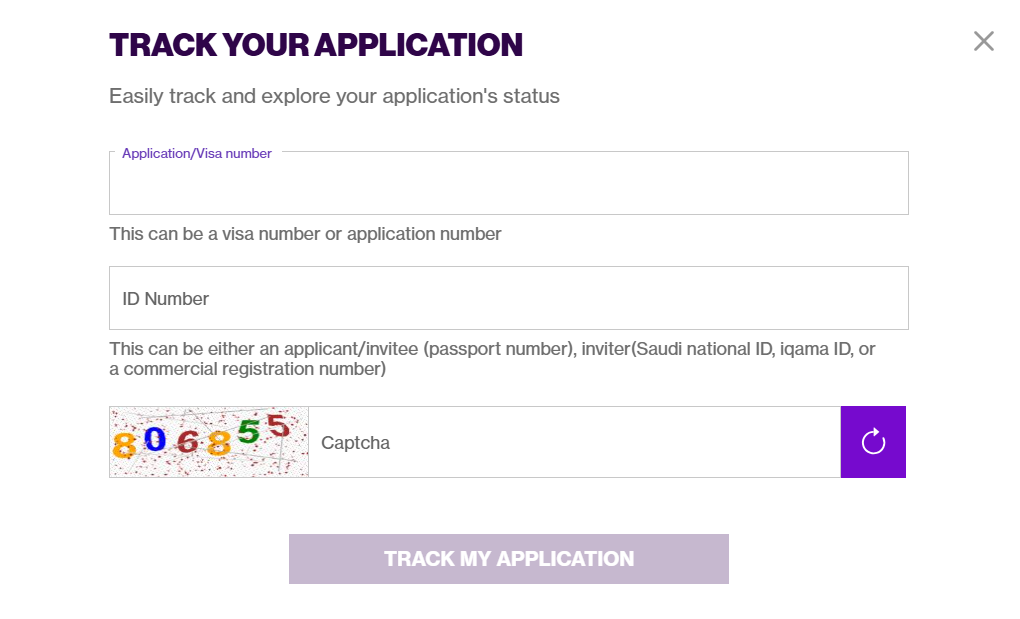This screenshot has width=1020, height=619.
Task: Click the passport number hint under ID Number
Action: click(492, 359)
